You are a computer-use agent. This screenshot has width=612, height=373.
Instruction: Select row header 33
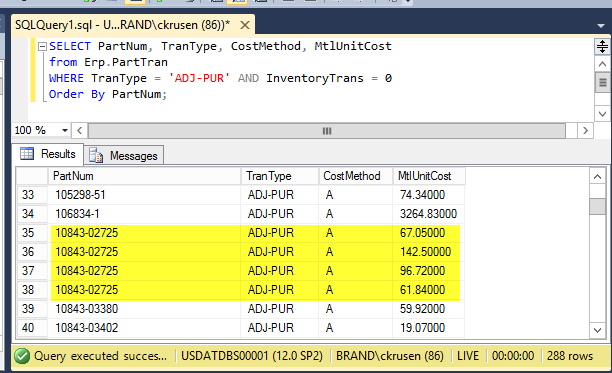[32, 195]
